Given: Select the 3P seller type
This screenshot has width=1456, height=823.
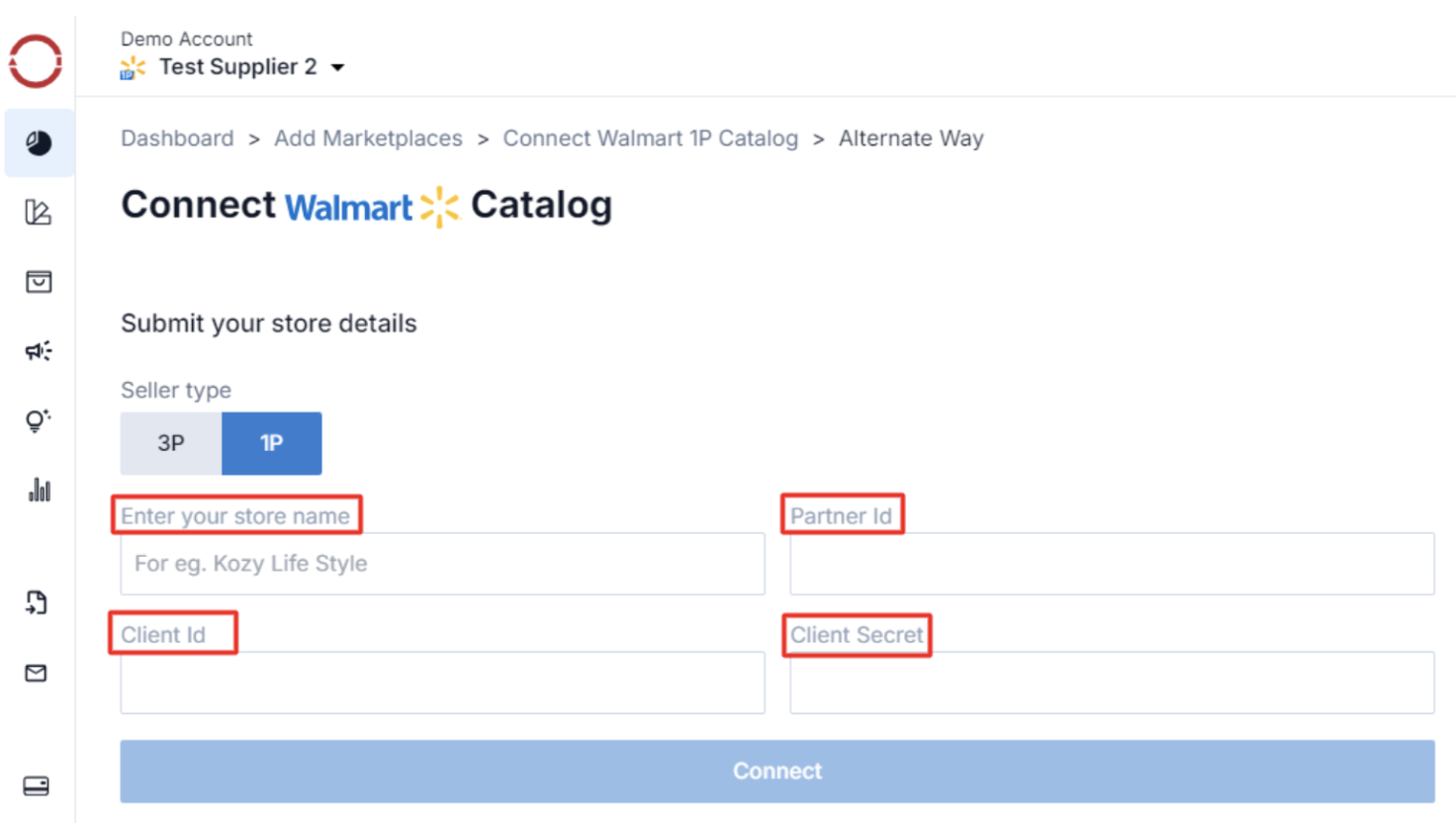Looking at the screenshot, I should tap(171, 443).
